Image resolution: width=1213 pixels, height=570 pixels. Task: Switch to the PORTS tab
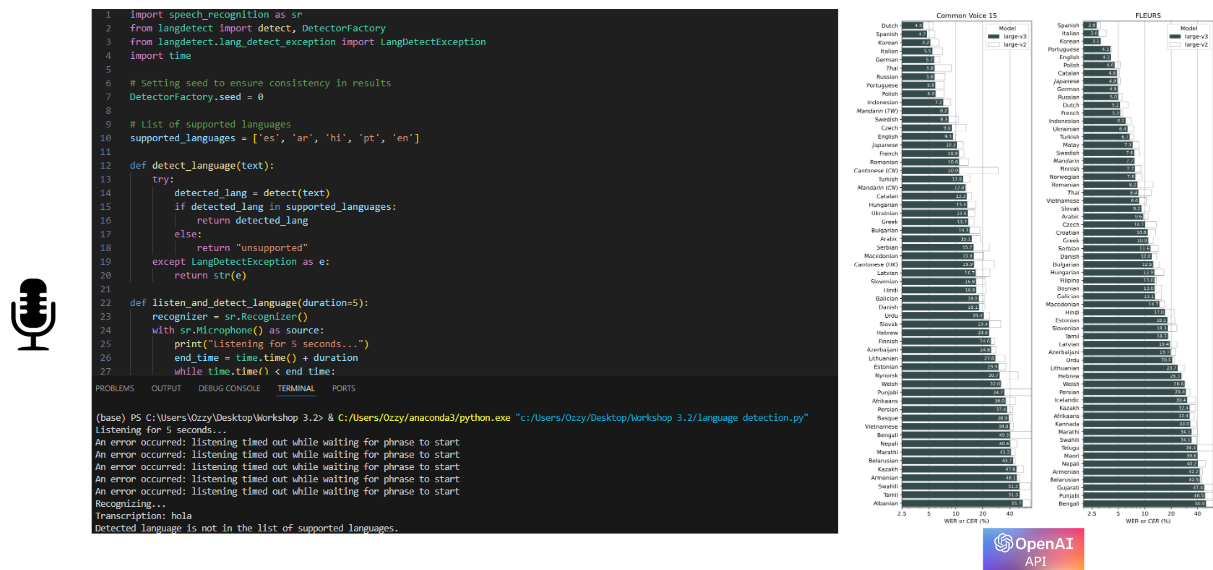click(x=343, y=388)
